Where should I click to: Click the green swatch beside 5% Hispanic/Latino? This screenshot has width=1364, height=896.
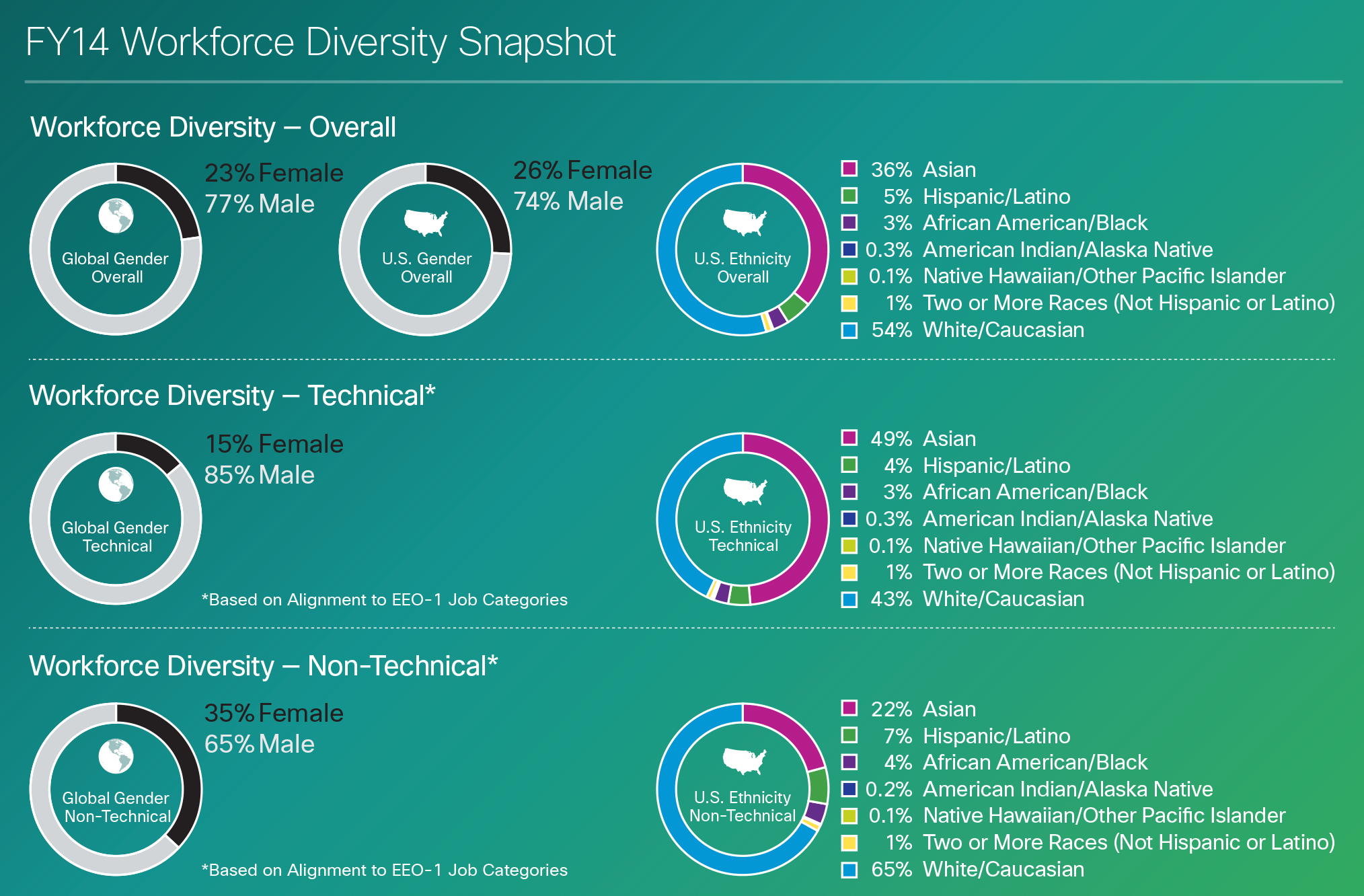849,196
